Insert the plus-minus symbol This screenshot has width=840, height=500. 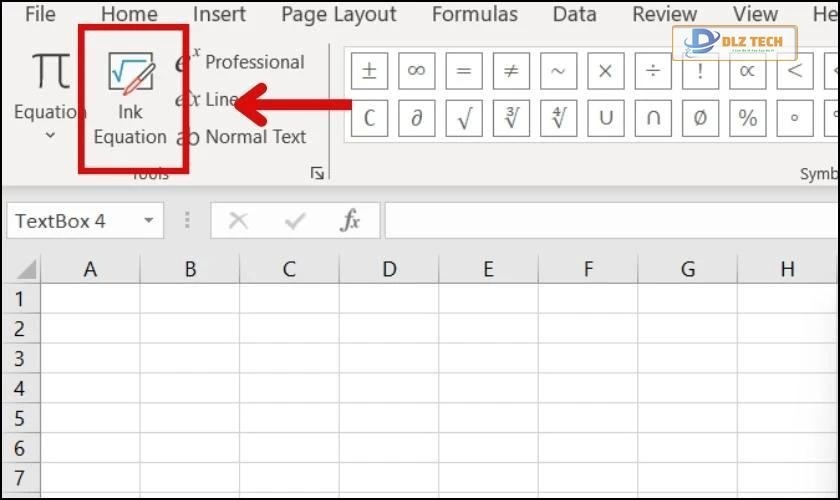(369, 71)
